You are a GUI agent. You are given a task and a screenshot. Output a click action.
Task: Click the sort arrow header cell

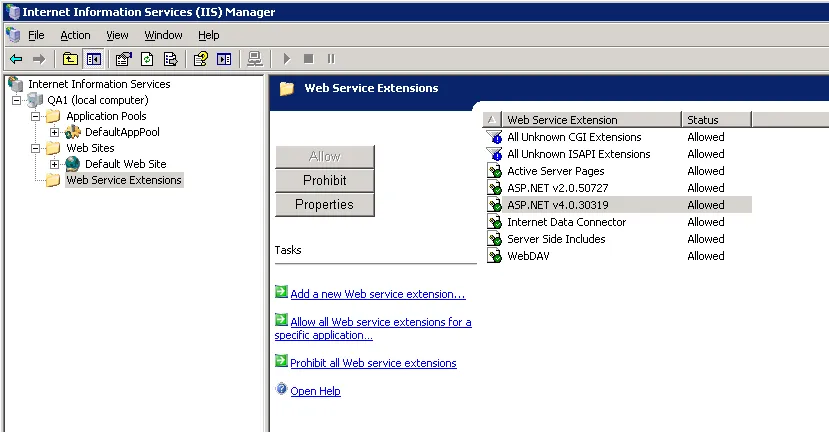pyautogui.click(x=492, y=120)
